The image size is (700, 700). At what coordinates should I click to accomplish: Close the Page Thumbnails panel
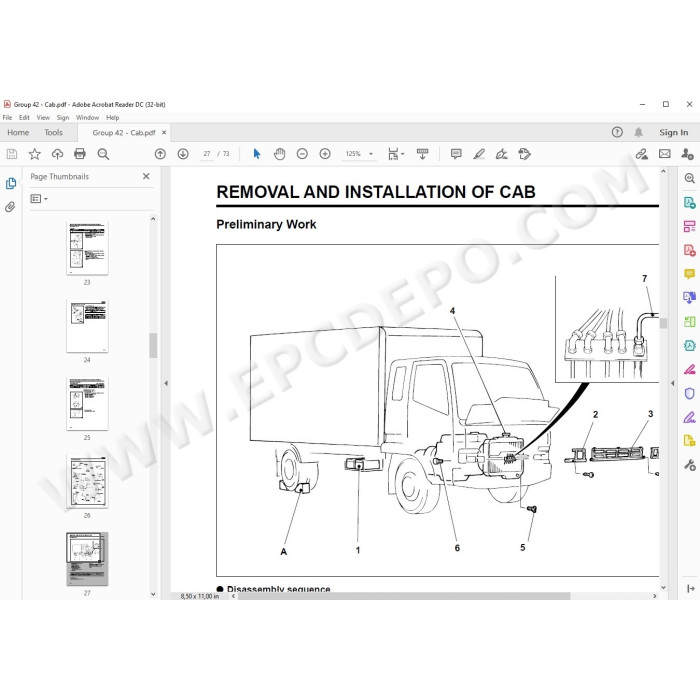[146, 176]
